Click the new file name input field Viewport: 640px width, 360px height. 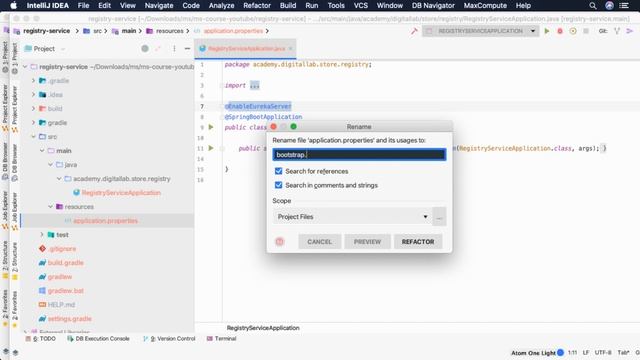click(359, 155)
